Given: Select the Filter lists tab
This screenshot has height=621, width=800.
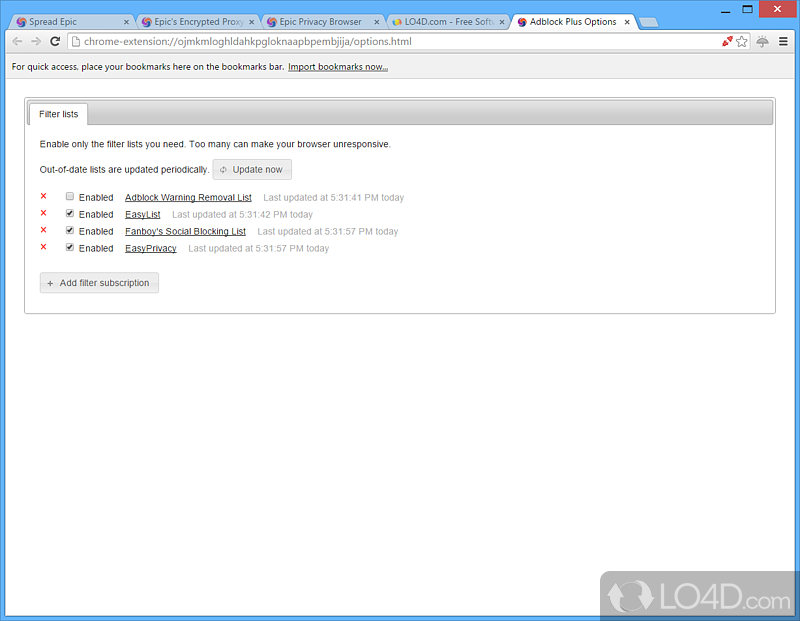Looking at the screenshot, I should pyautogui.click(x=58, y=114).
